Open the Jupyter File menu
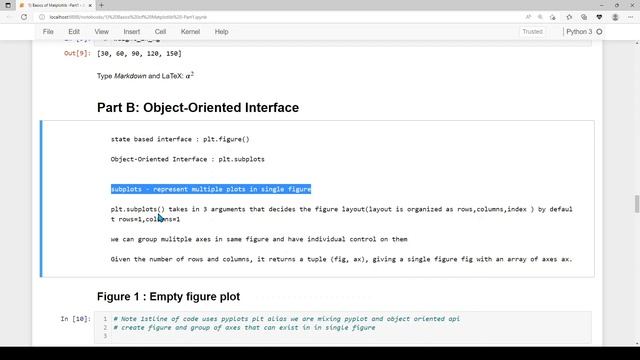640x360 pixels. [x=48, y=32]
